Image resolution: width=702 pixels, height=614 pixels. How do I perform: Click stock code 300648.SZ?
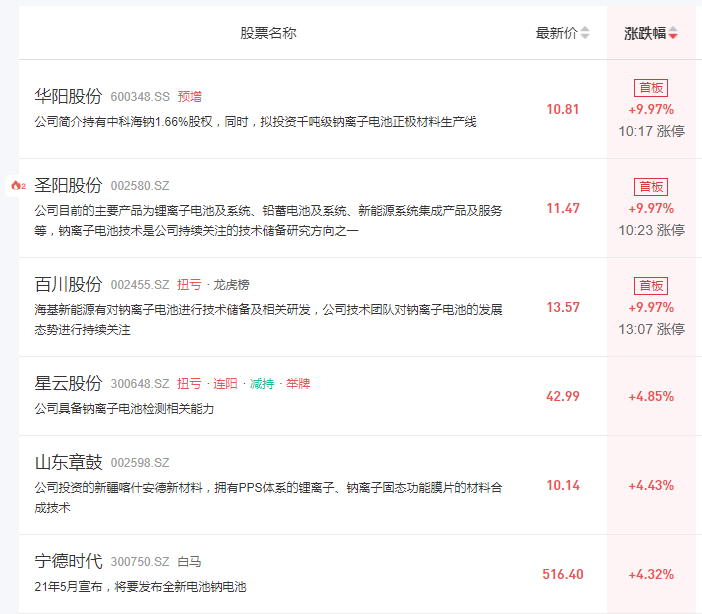click(x=140, y=384)
